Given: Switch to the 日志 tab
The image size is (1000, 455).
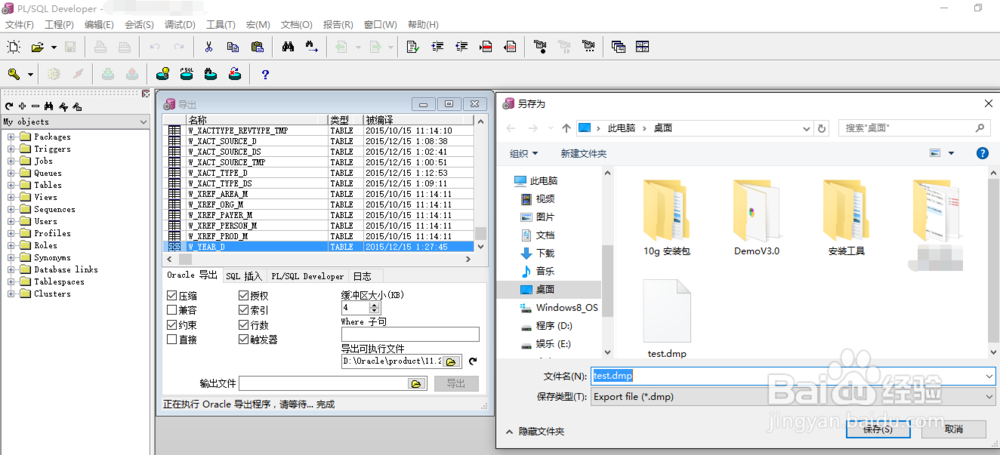Looking at the screenshot, I should tap(362, 276).
